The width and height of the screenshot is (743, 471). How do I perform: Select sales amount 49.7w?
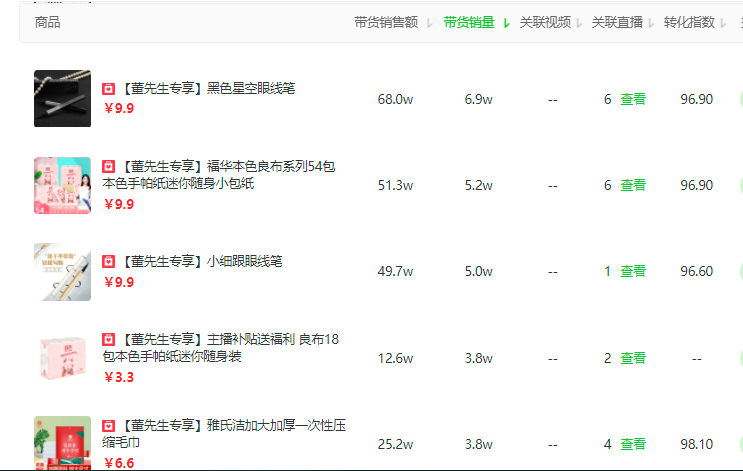tap(395, 272)
